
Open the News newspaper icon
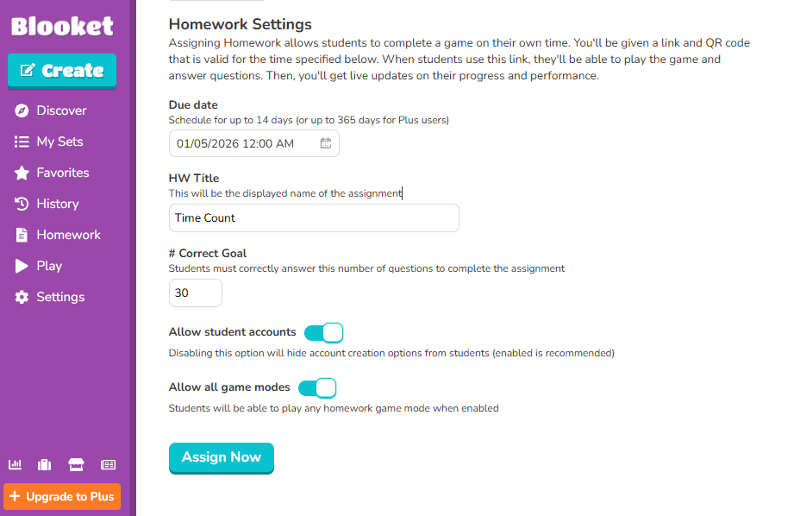[108, 464]
